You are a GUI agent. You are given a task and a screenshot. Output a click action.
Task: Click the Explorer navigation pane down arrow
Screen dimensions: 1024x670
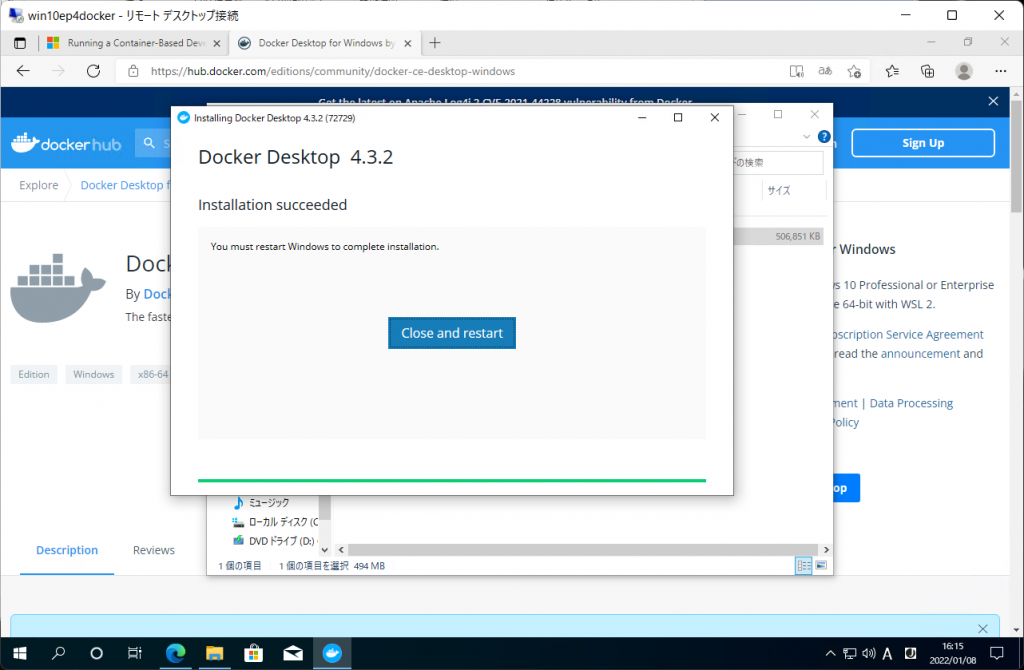pyautogui.click(x=325, y=549)
